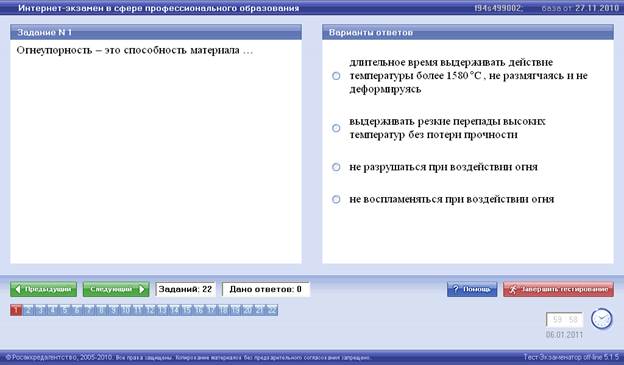
Task: Click the 'Тест-Экзаменатор off-line 5.1.5' footer label
Action: pos(571,357)
